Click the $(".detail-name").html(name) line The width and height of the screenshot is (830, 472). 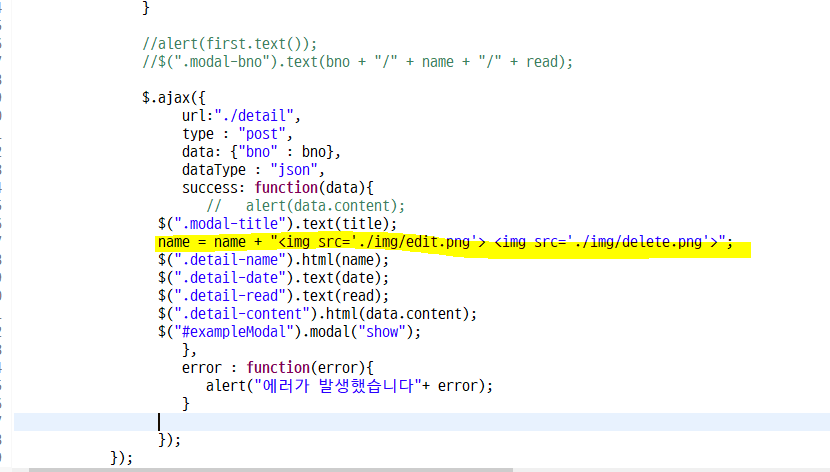point(273,260)
